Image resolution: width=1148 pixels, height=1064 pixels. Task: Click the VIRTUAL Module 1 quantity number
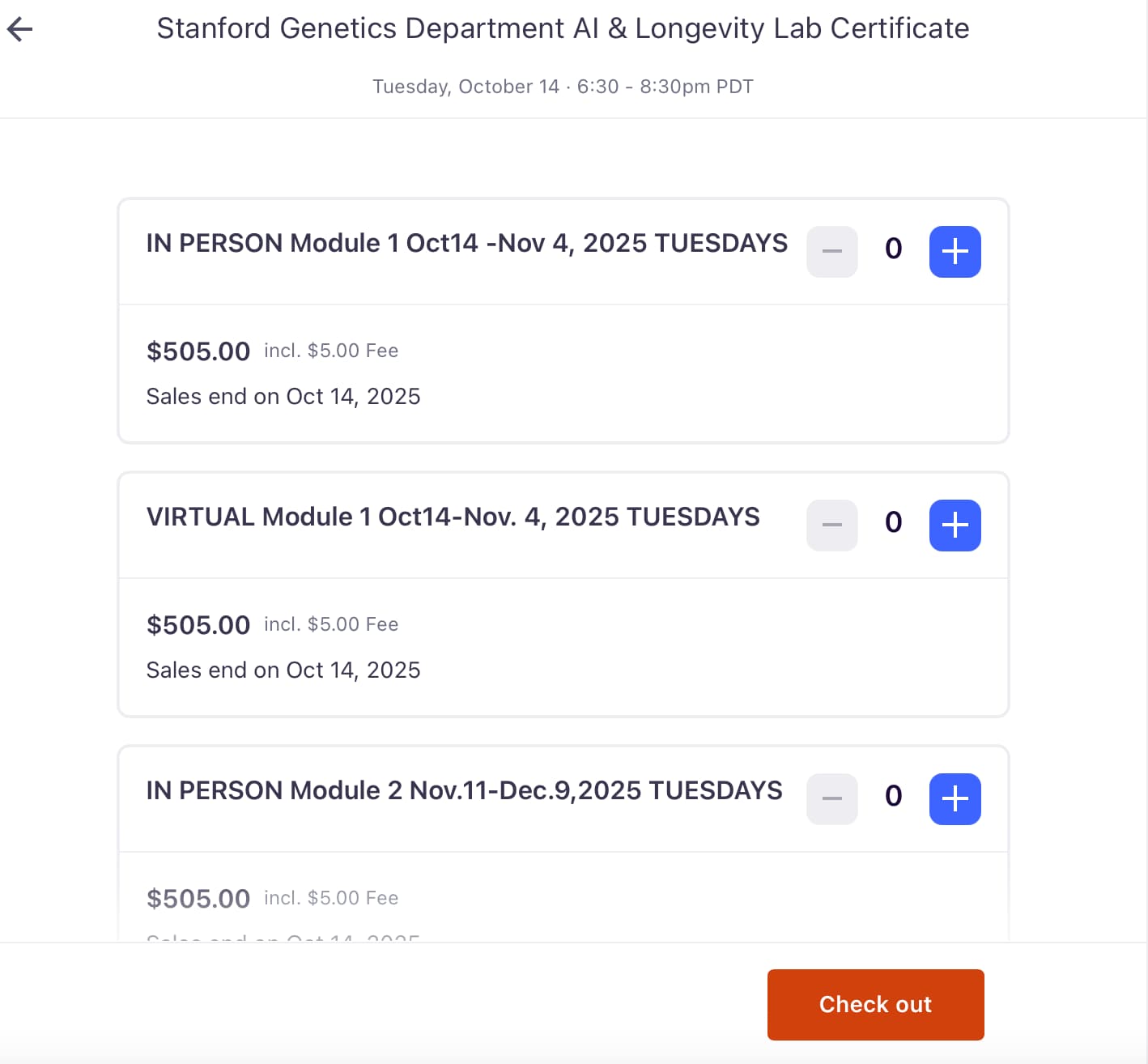pos(893,522)
